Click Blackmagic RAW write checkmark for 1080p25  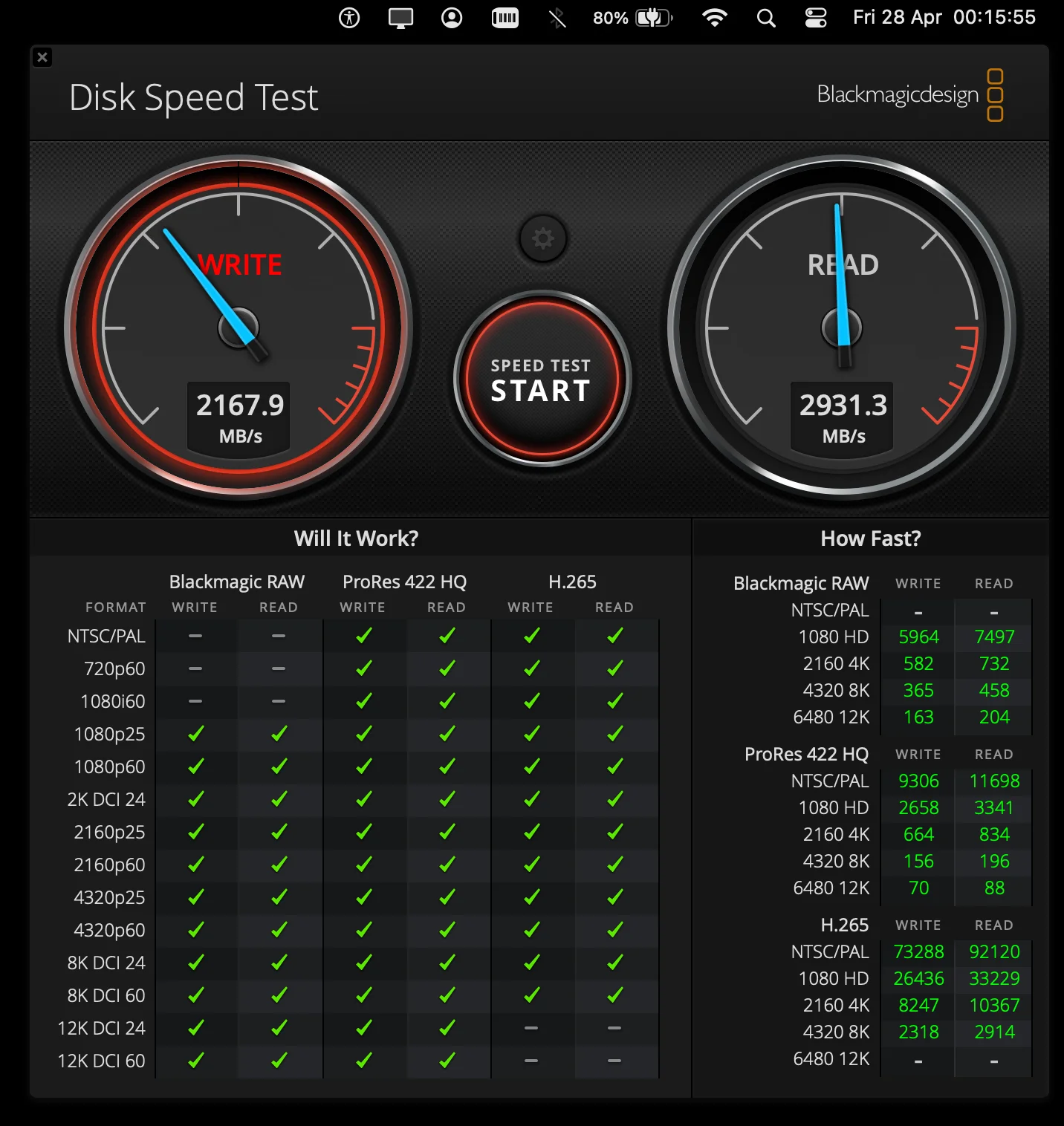click(195, 734)
